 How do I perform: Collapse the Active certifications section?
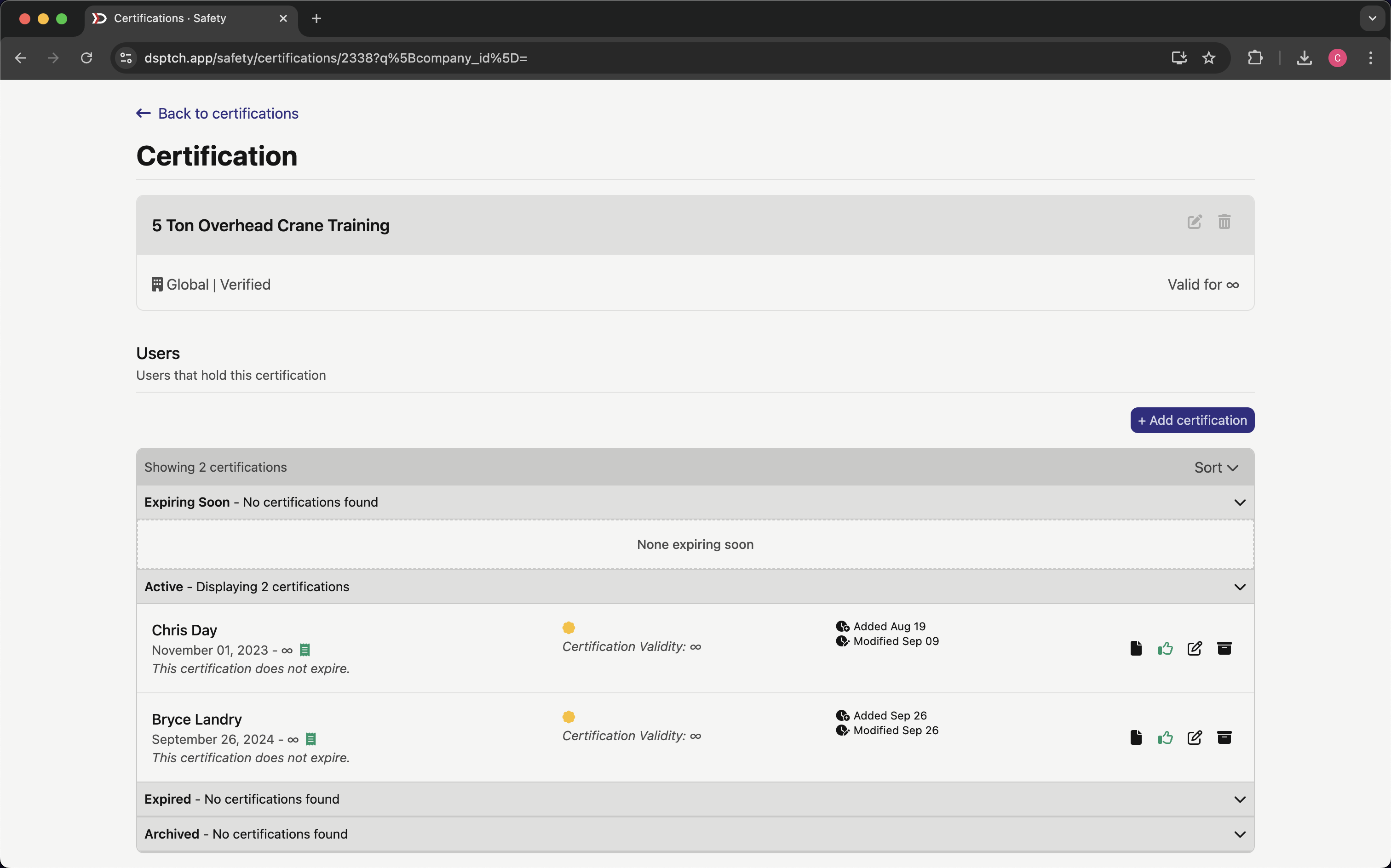pos(1240,587)
